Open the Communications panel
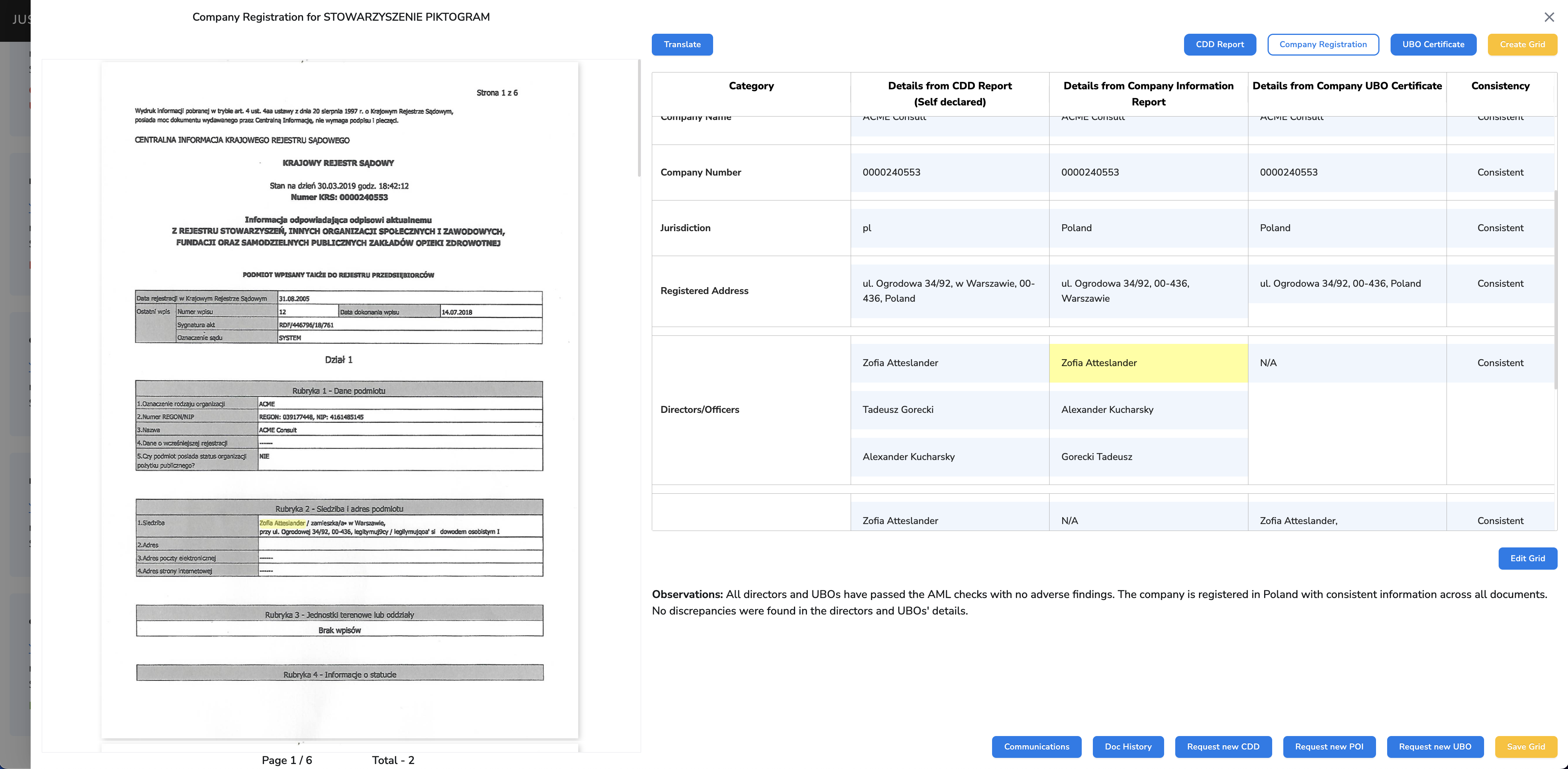1568x769 pixels. point(1036,746)
